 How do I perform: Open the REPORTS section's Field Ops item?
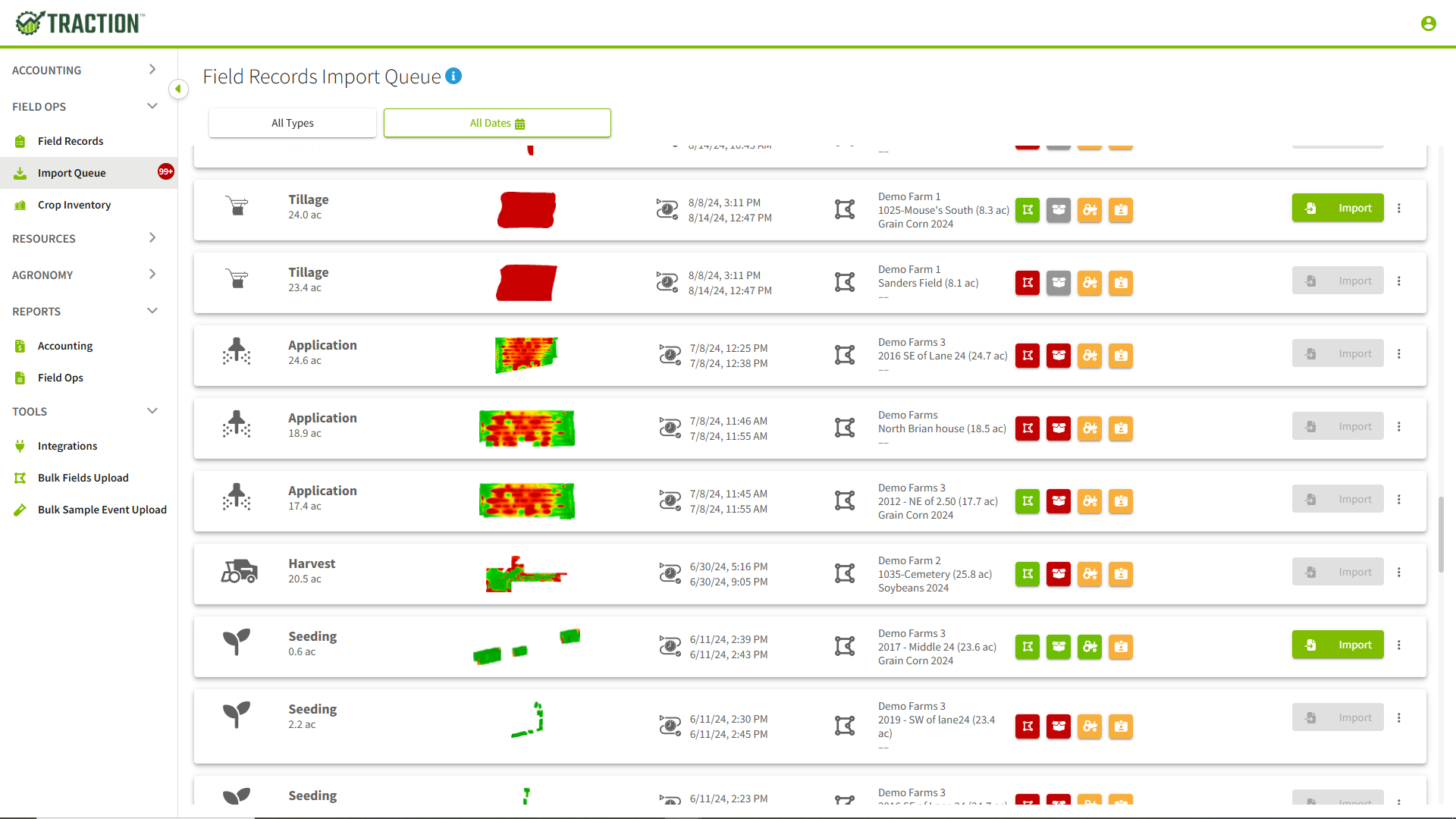59,377
